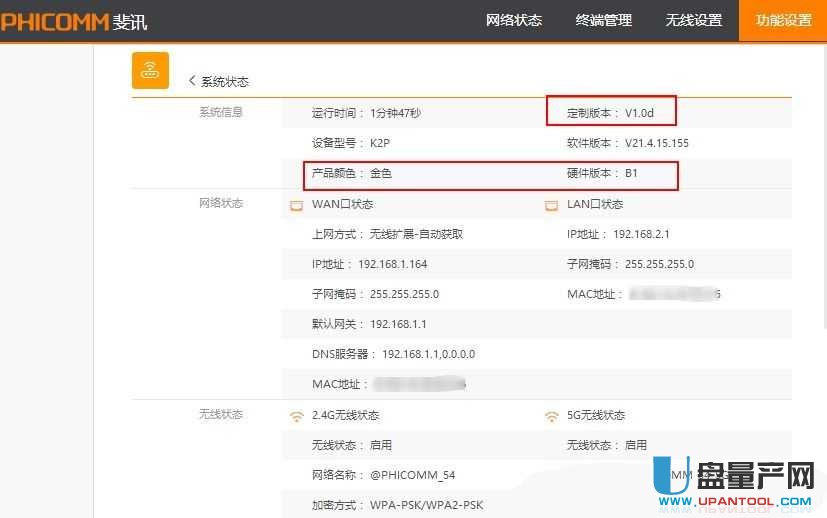Click the back arrow beside 系统状态
This screenshot has width=827, height=518.
pyautogui.click(x=192, y=81)
